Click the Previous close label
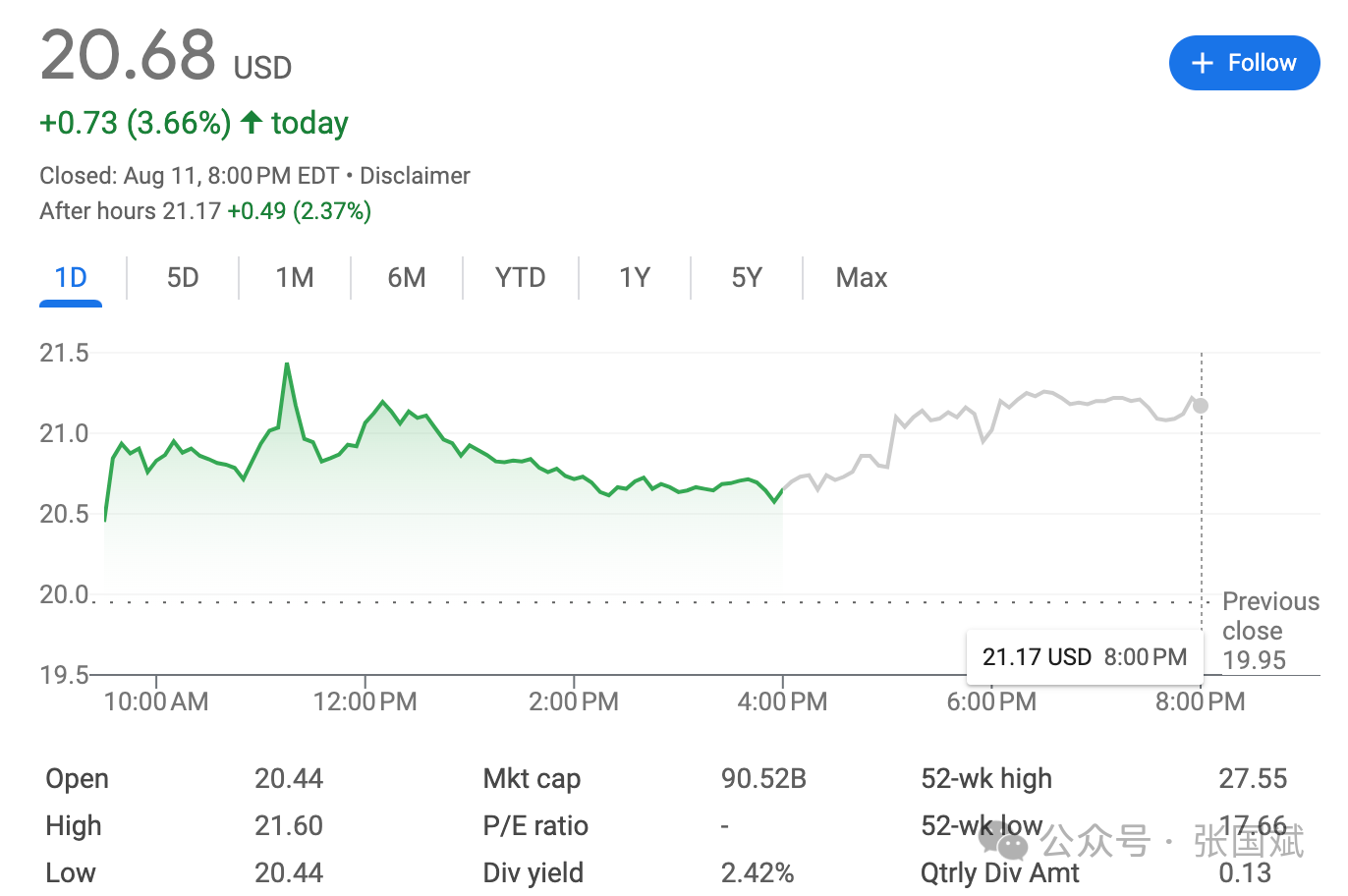Viewport: 1348px width, 896px height. (x=1269, y=616)
